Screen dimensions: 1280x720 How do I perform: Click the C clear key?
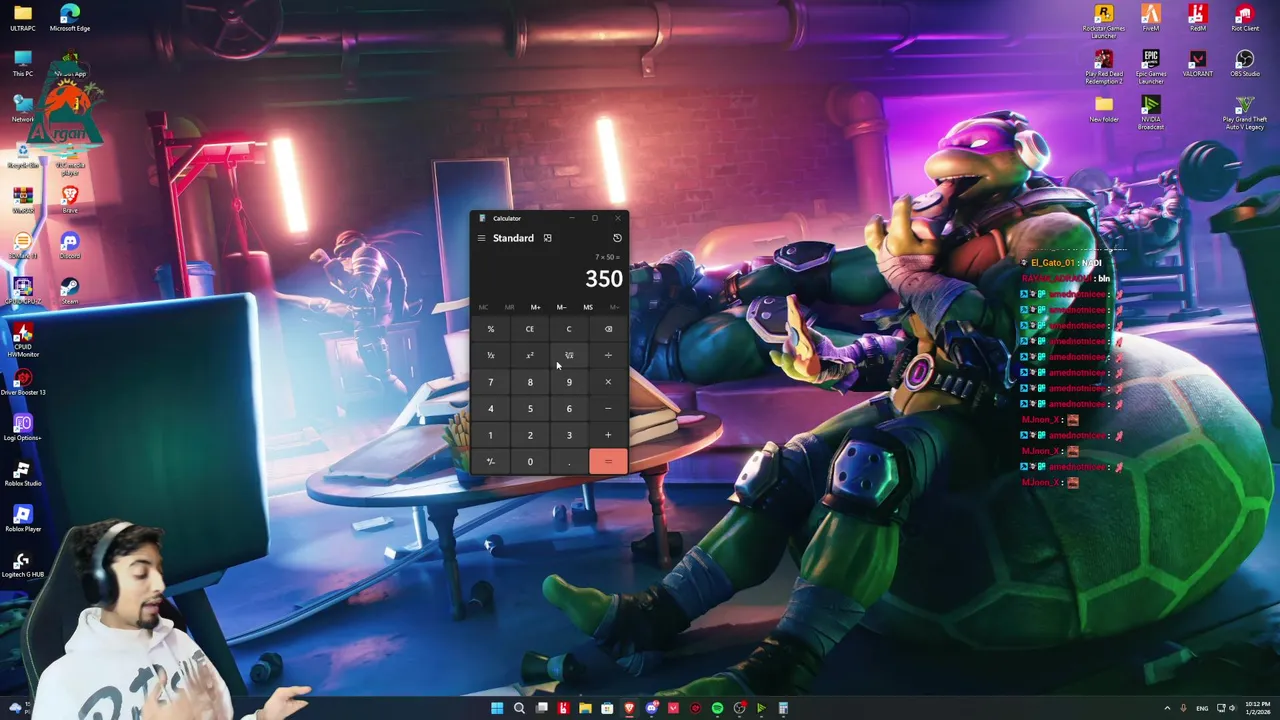[569, 329]
